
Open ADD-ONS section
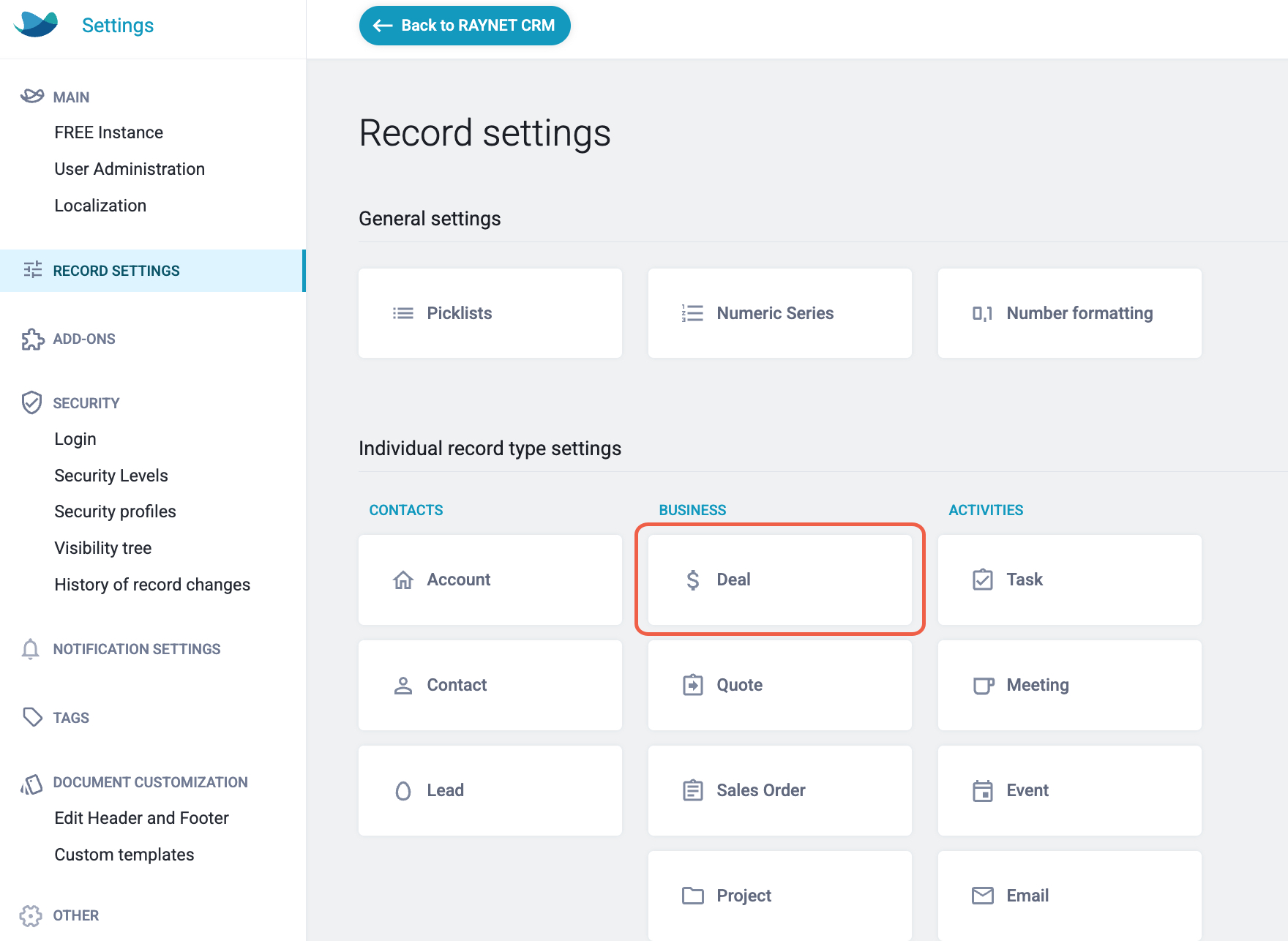(84, 339)
